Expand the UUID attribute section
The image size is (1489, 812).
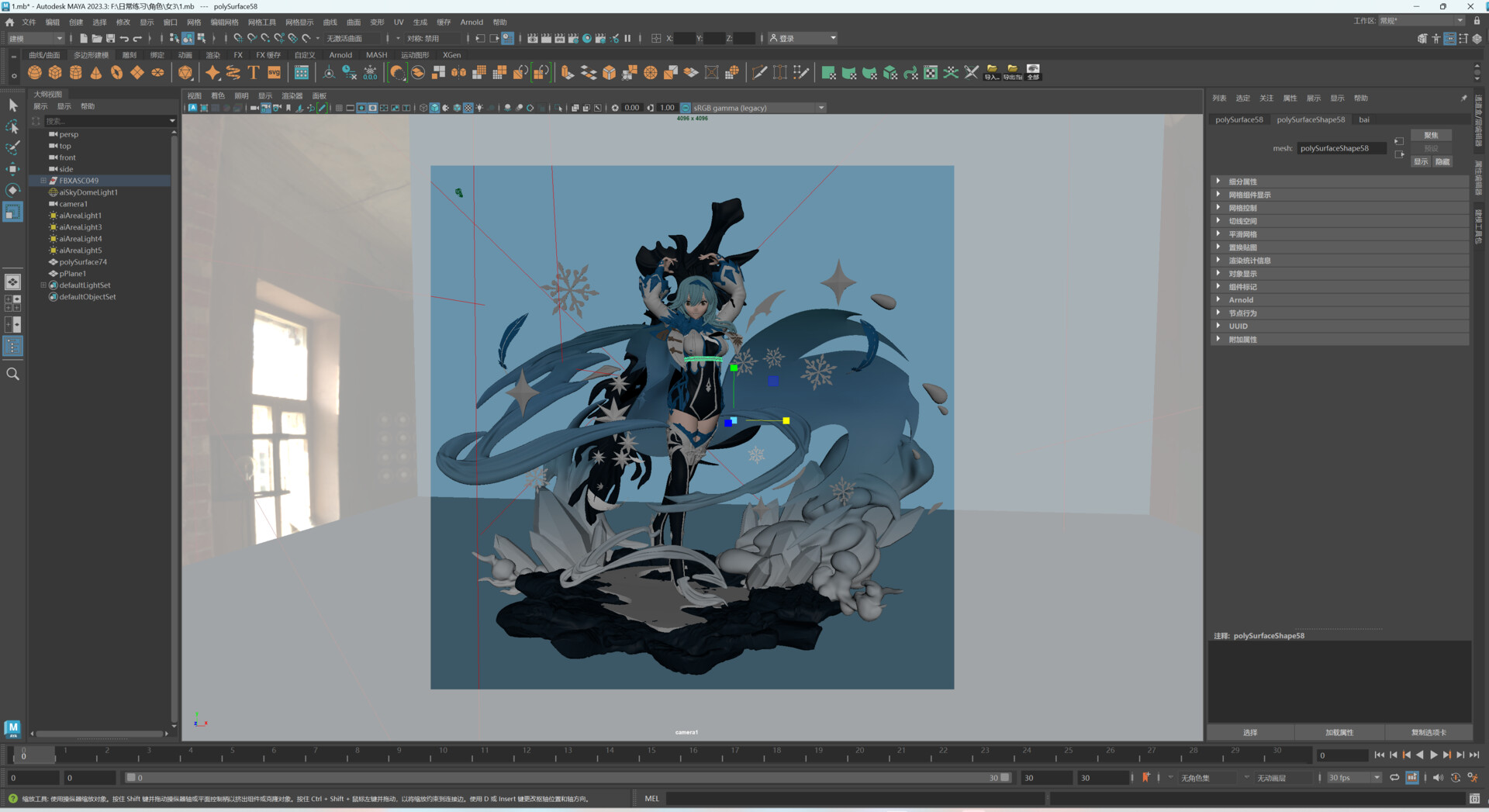1238,326
